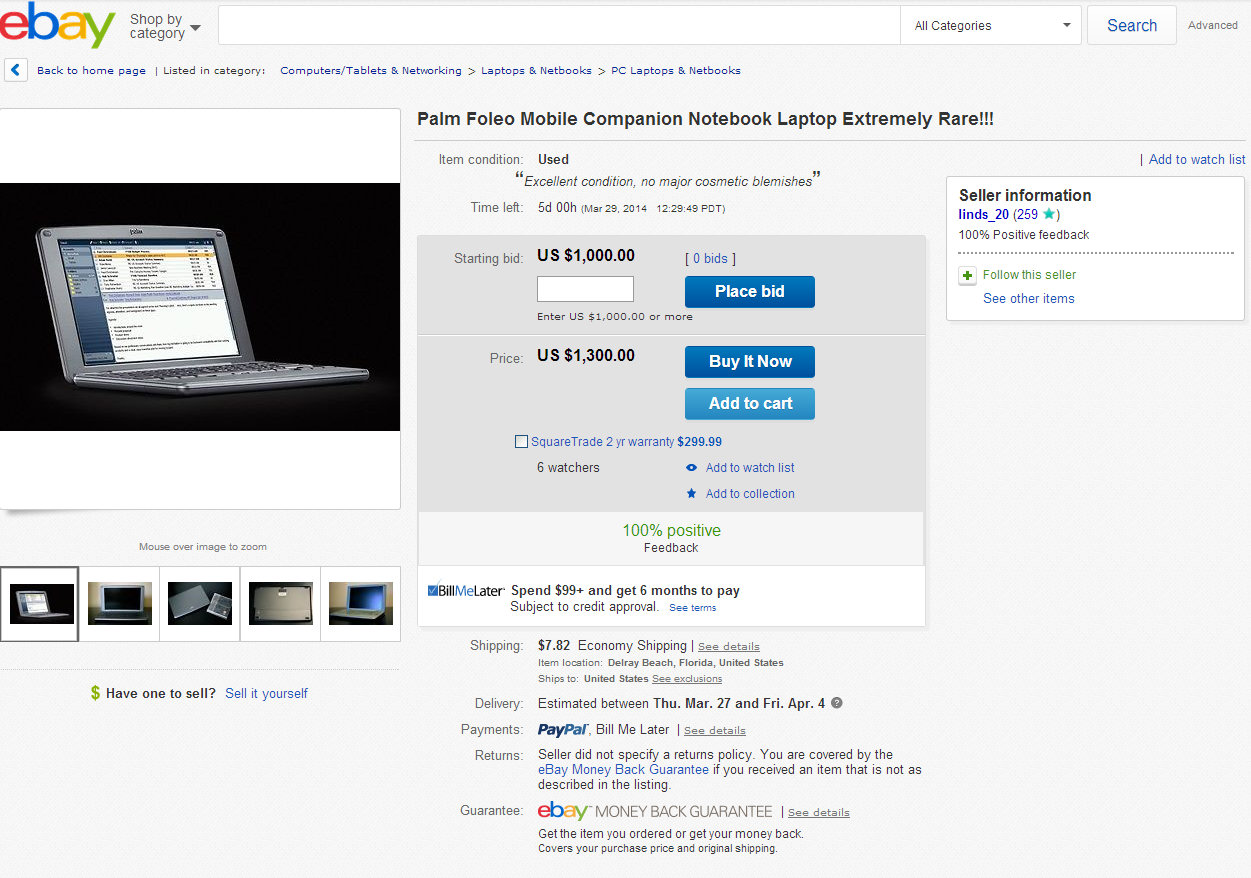Select the second thumbnail of open laptop
Screen dimensions: 1251x878
click(x=120, y=604)
